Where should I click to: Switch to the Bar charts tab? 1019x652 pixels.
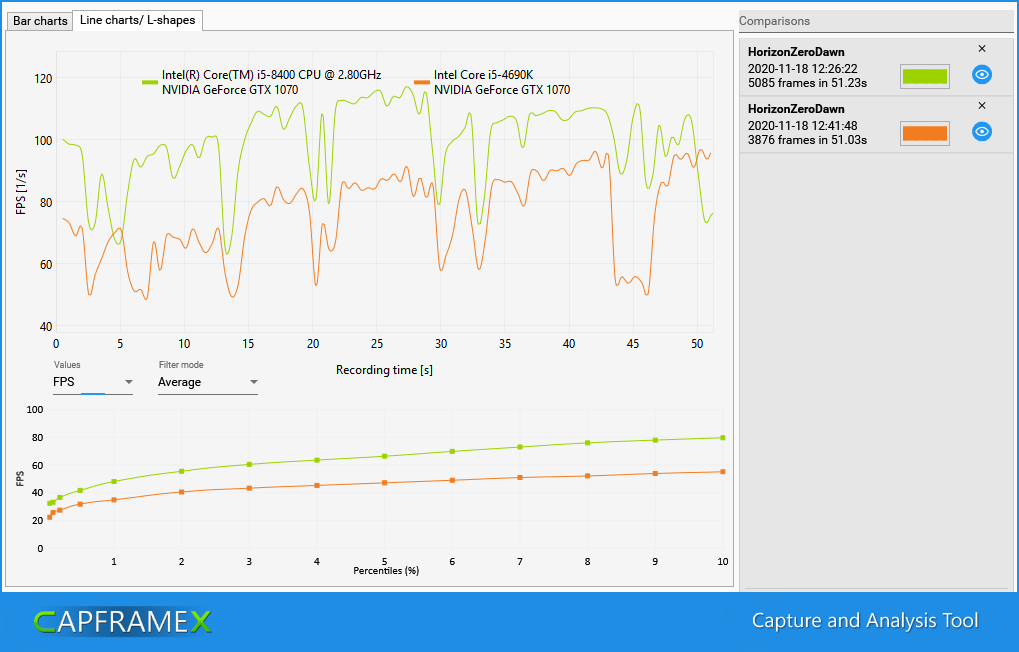(x=40, y=21)
